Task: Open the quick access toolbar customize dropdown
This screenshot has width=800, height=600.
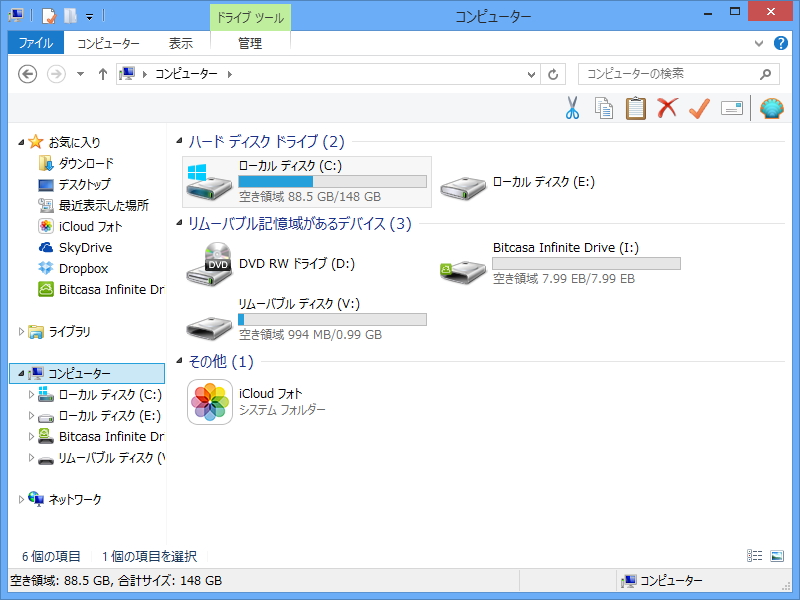Action: tap(89, 17)
